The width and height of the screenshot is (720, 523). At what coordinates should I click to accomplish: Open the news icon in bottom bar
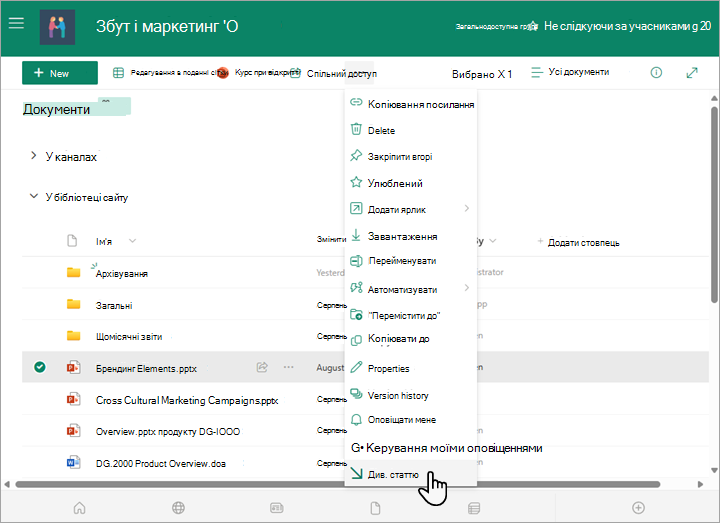(x=276, y=508)
